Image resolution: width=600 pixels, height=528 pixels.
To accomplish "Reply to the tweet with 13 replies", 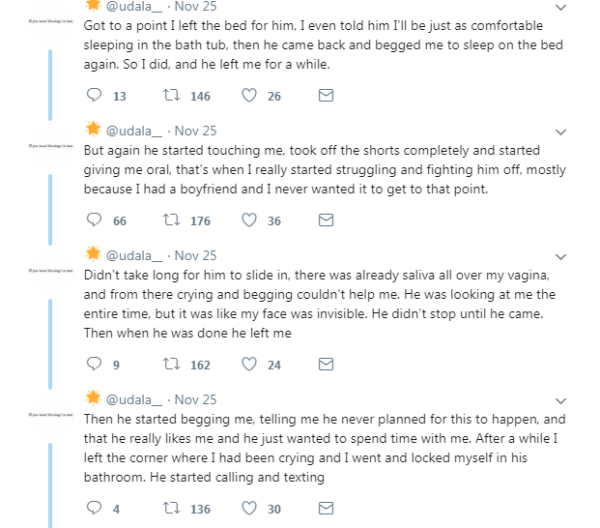I will point(94,95).
